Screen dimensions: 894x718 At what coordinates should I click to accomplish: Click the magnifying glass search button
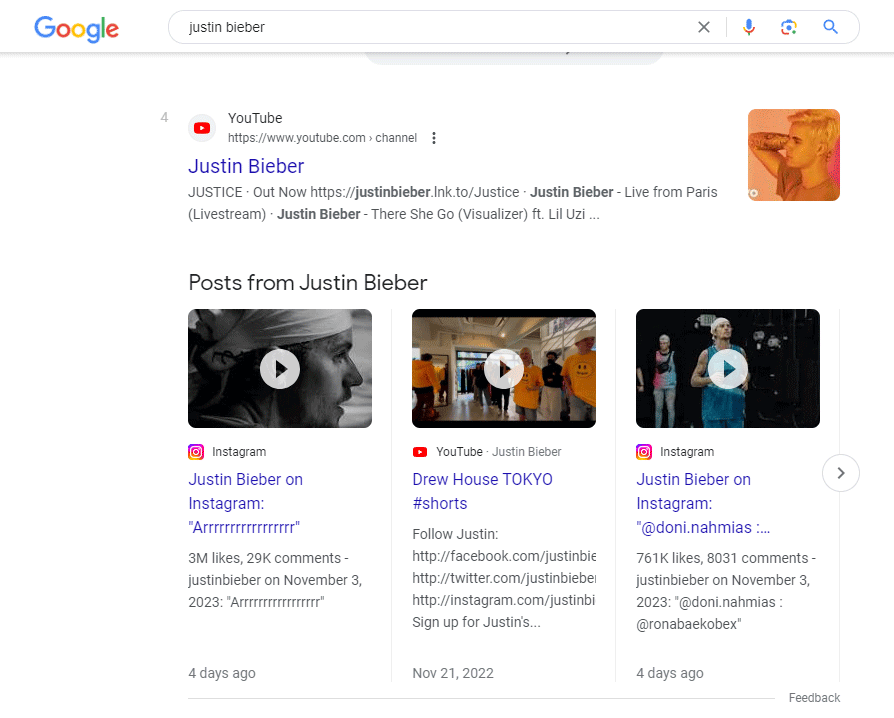tap(830, 27)
